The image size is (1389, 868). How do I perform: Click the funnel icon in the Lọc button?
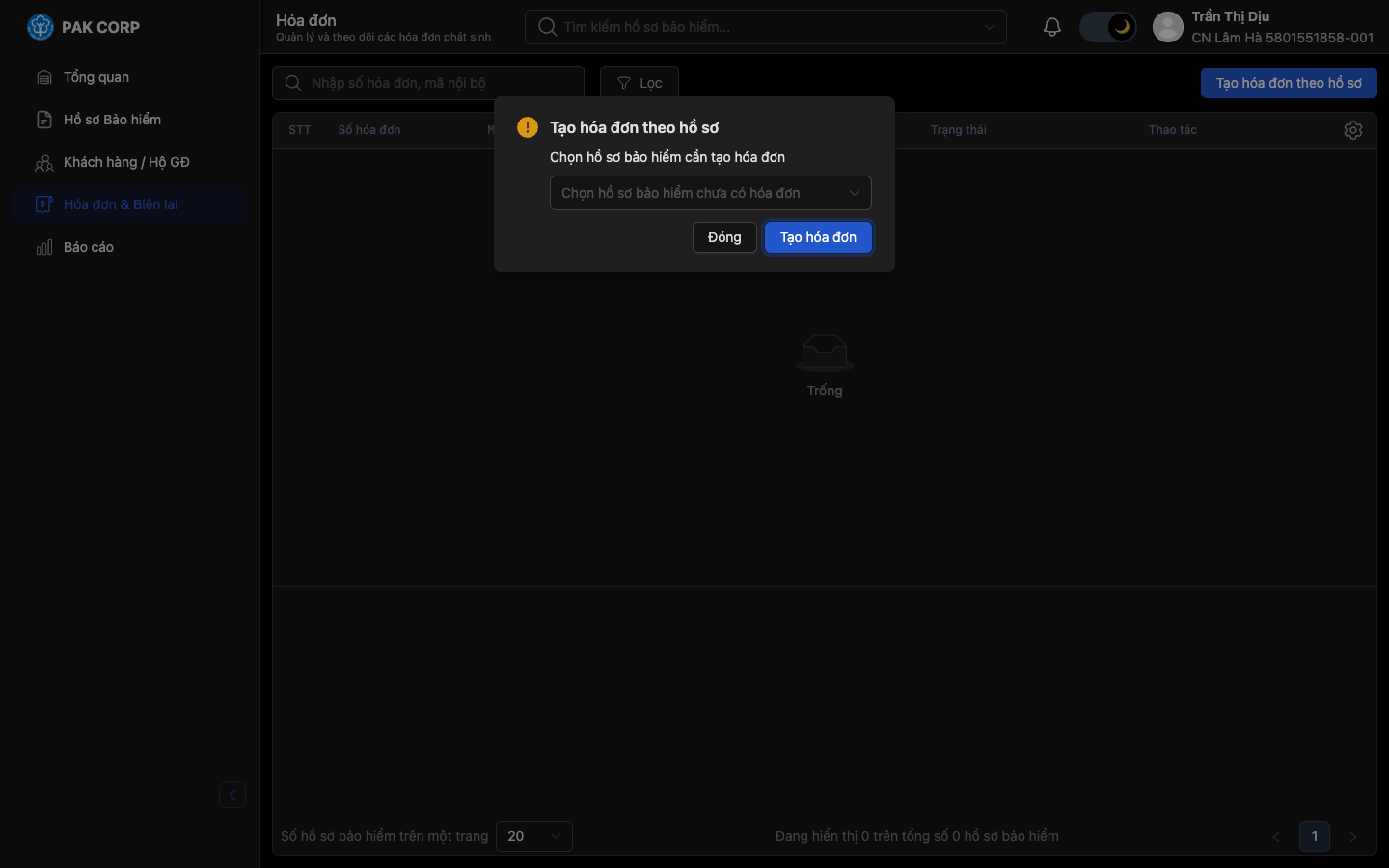pos(624,83)
